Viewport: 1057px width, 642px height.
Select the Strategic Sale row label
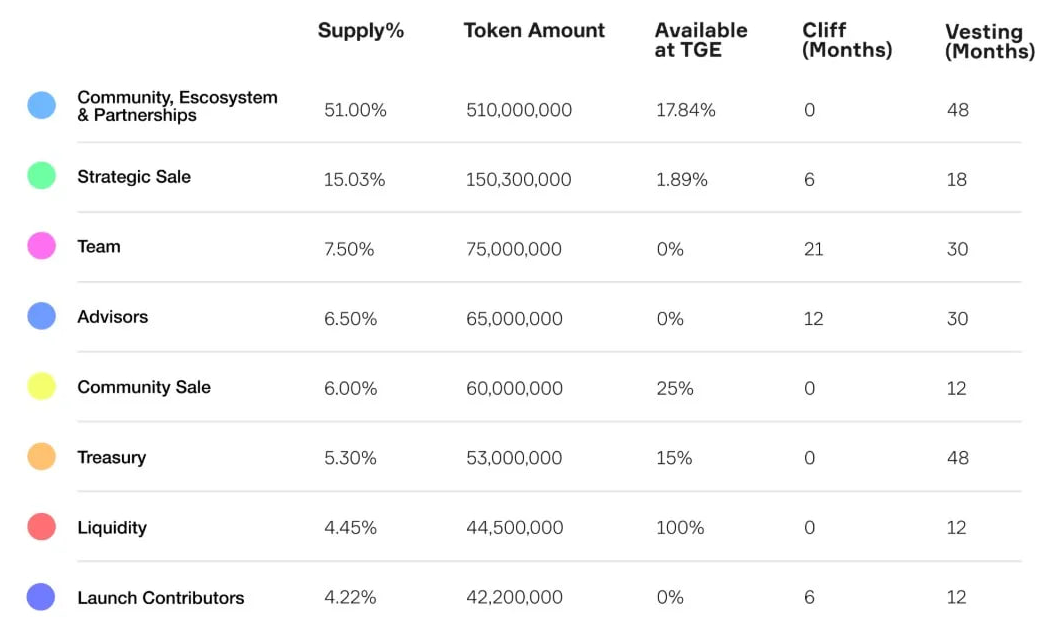(x=134, y=177)
